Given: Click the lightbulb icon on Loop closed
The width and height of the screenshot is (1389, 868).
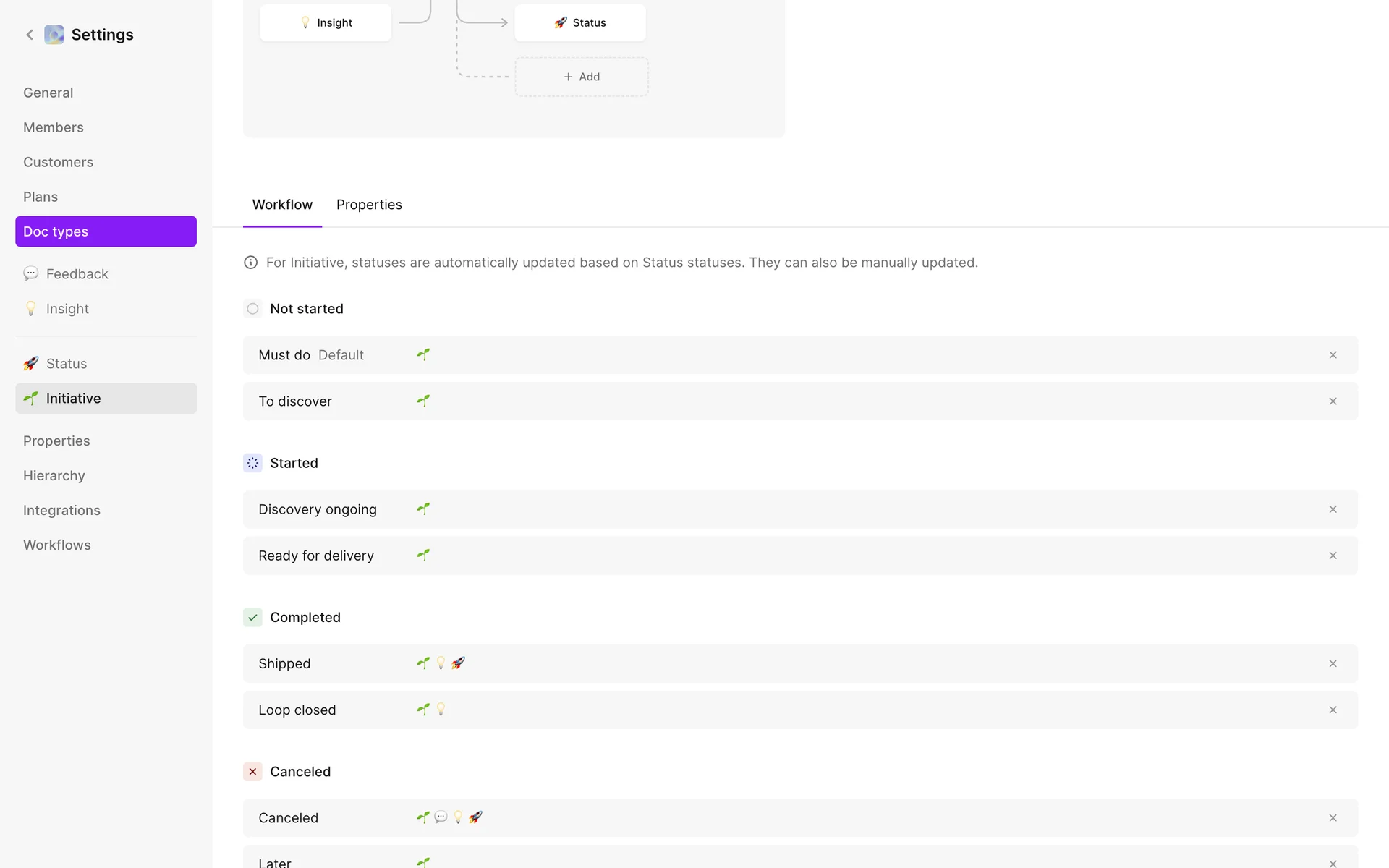Looking at the screenshot, I should pyautogui.click(x=441, y=710).
